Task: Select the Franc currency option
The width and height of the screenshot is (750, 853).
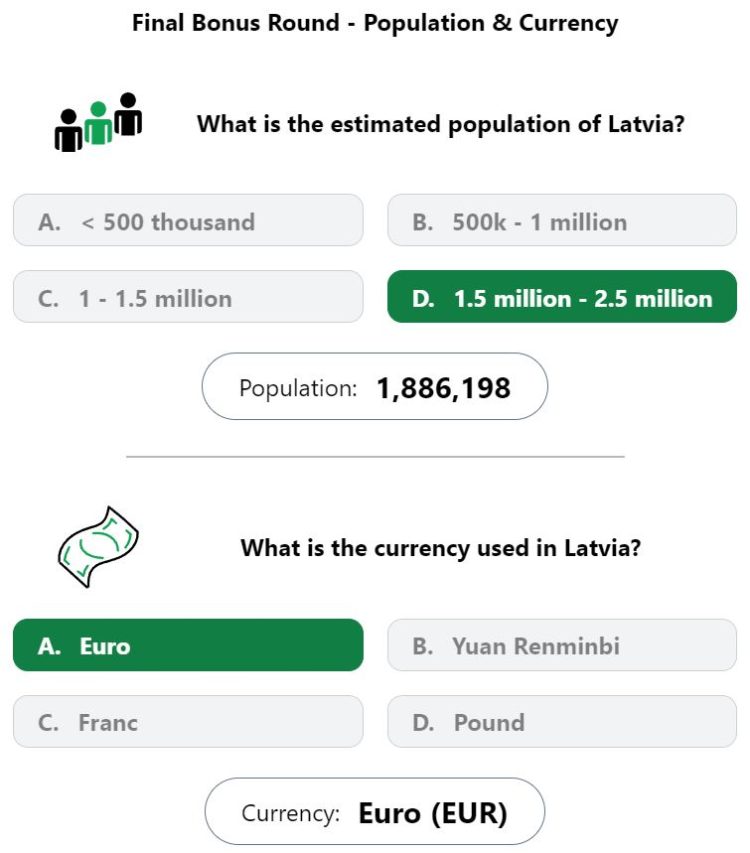Action: [x=188, y=721]
